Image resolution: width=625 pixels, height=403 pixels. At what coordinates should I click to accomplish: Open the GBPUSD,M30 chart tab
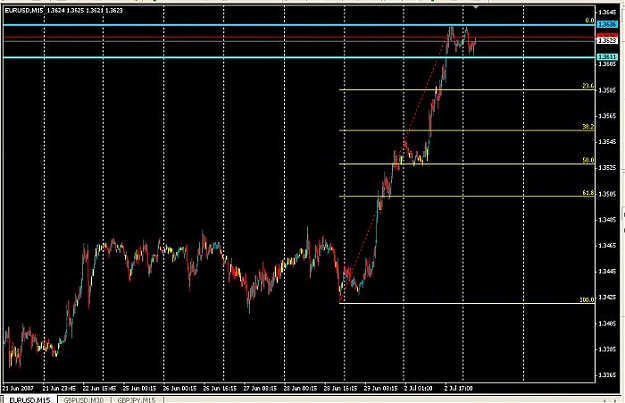click(84, 399)
